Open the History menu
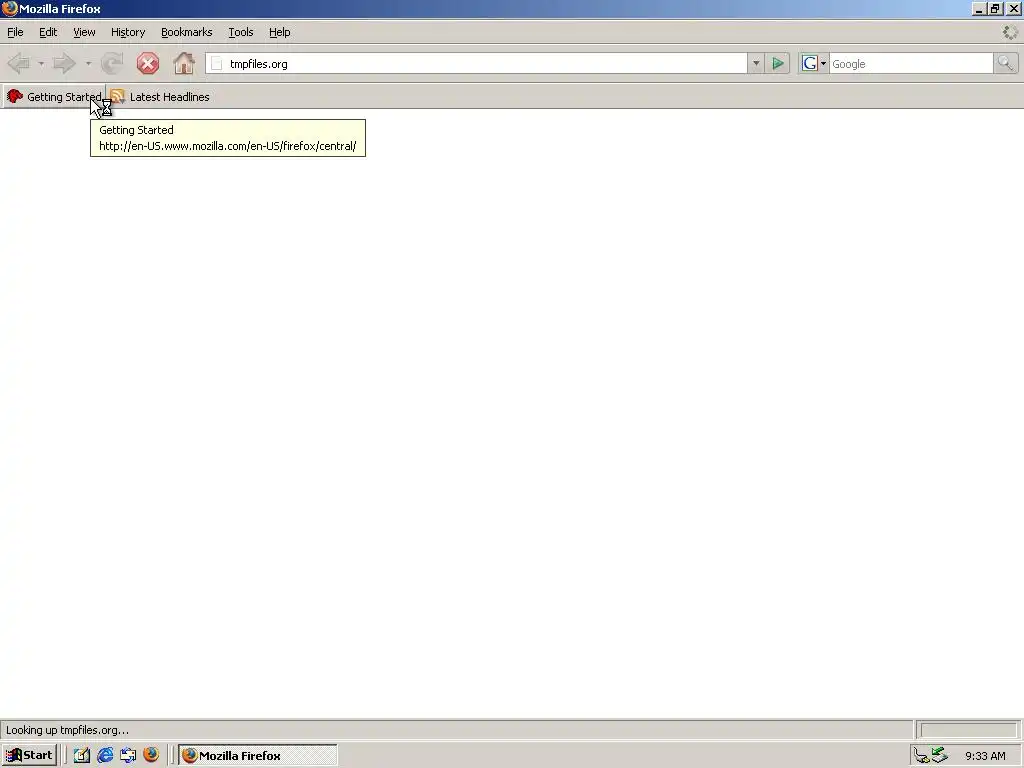This screenshot has height=768, width=1024. pos(128,32)
